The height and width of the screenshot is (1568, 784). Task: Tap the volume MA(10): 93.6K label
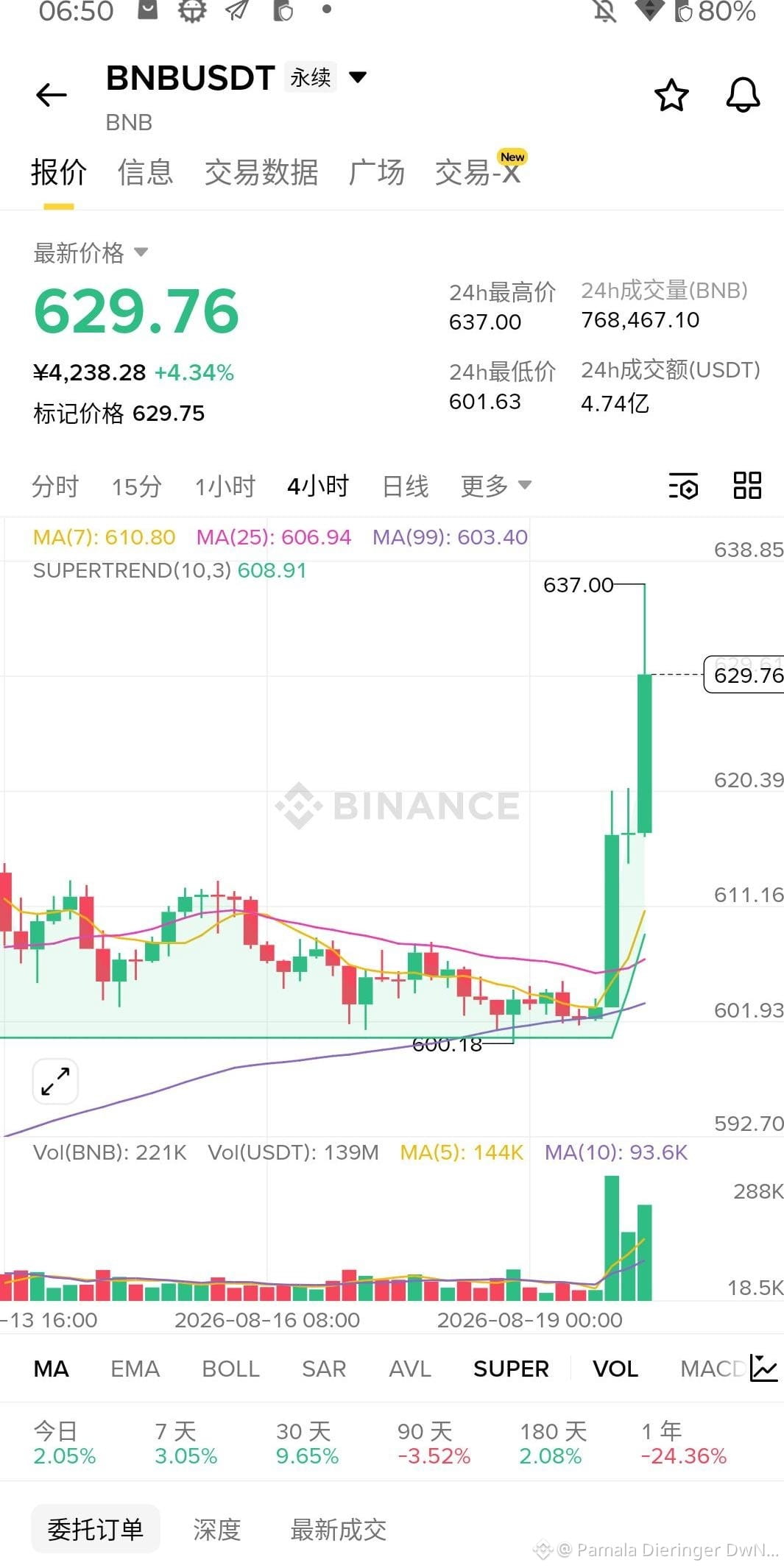point(616,1153)
